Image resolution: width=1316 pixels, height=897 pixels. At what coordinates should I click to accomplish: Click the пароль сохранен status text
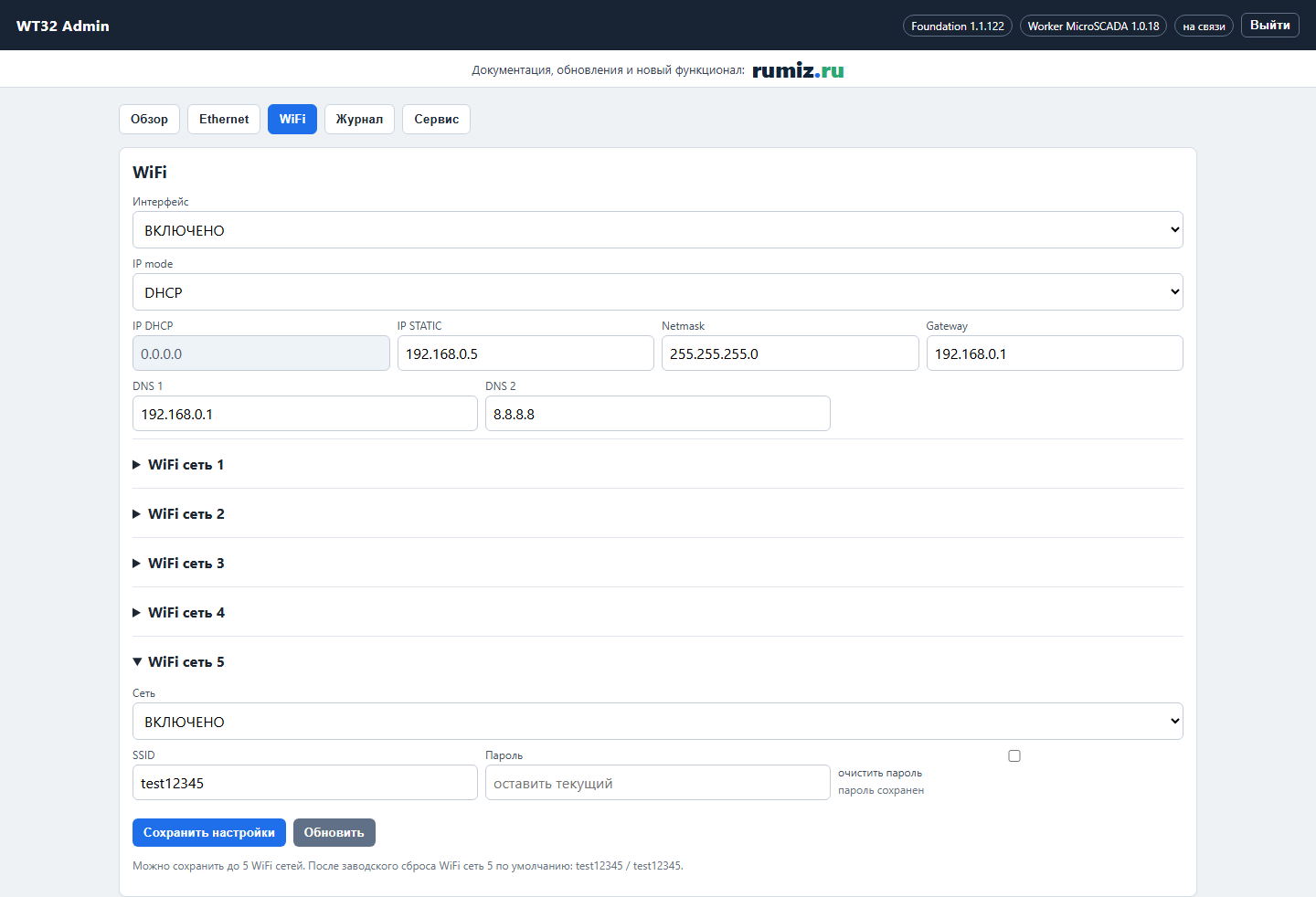coord(881,790)
